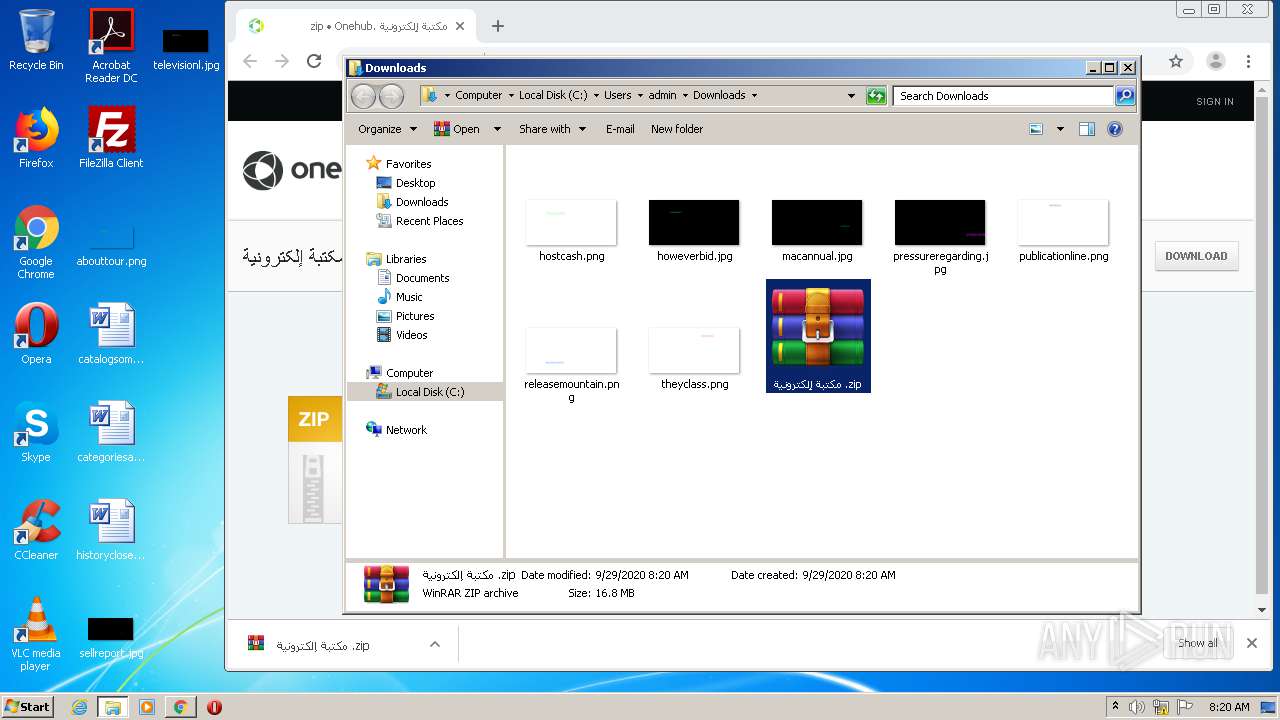Image resolution: width=1280 pixels, height=720 pixels.
Task: Click the DOWNLOAD button on Onehub page
Action: [x=1196, y=256]
